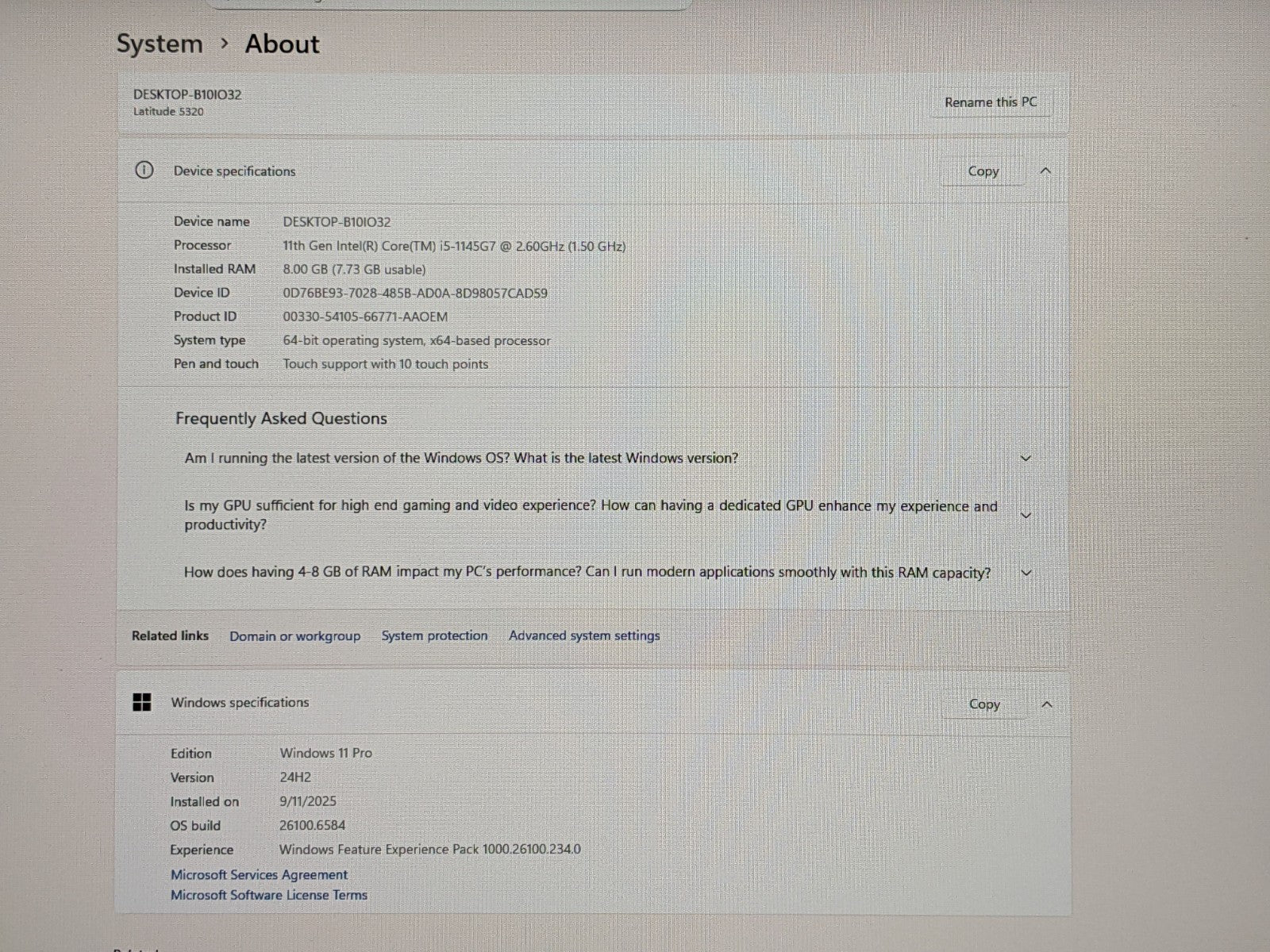
Task: Click the Device ID value text
Action: (414, 293)
